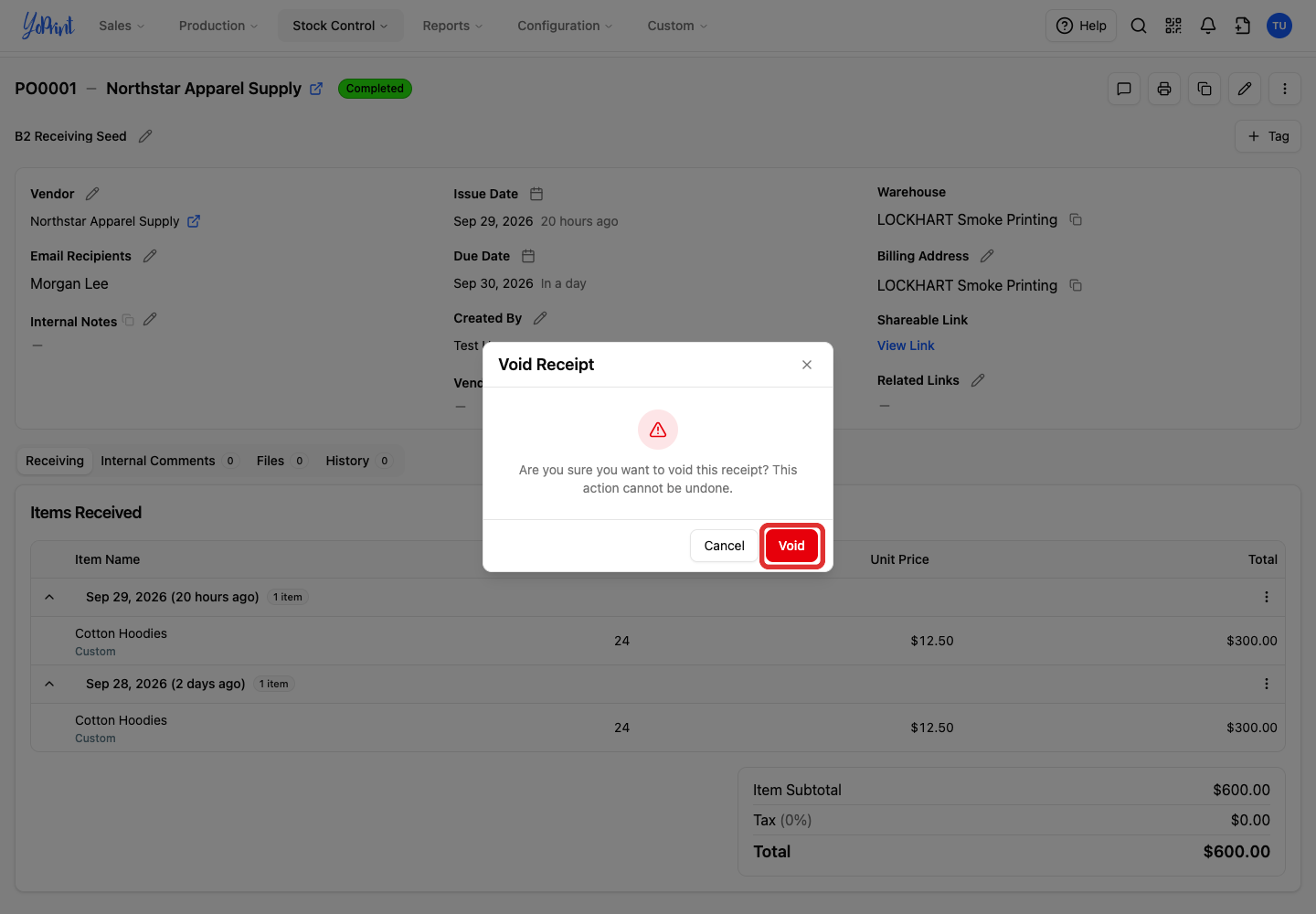Screen dimensions: 1316x914
Task: Add a Tag to the order
Action: point(1268,136)
